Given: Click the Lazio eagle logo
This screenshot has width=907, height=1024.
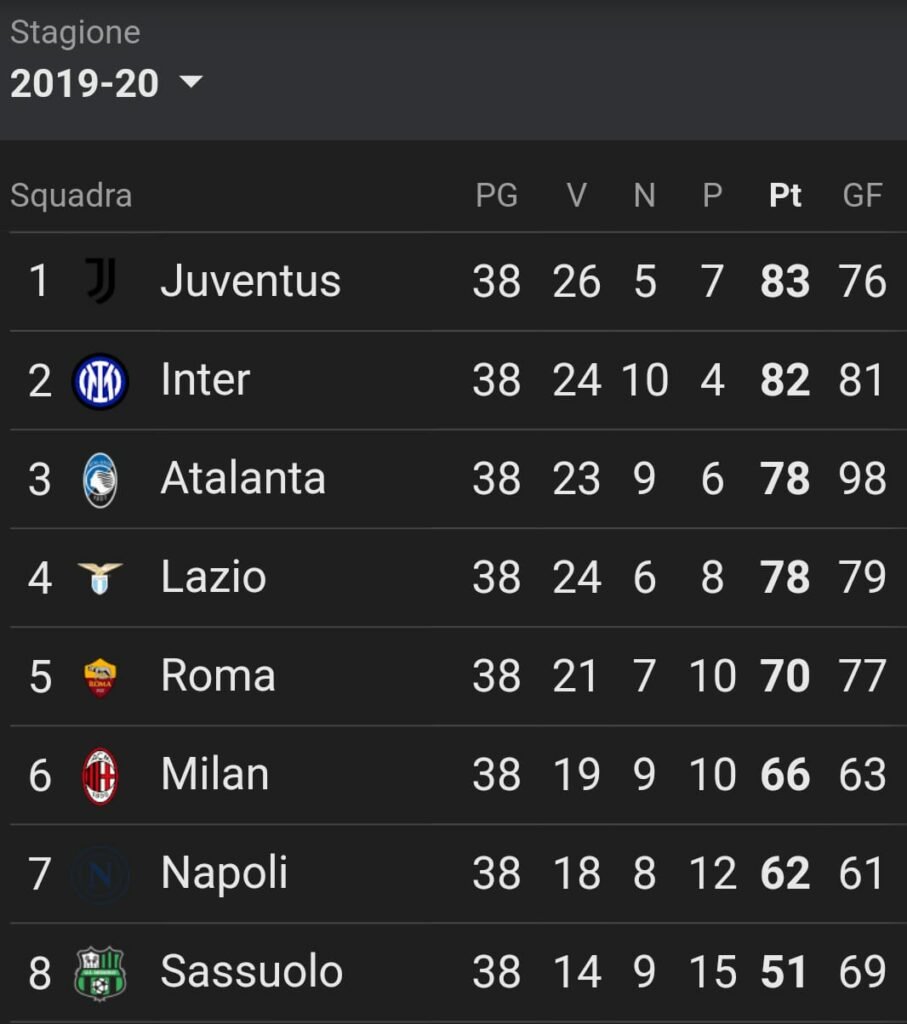Looking at the screenshot, I should 100,578.
